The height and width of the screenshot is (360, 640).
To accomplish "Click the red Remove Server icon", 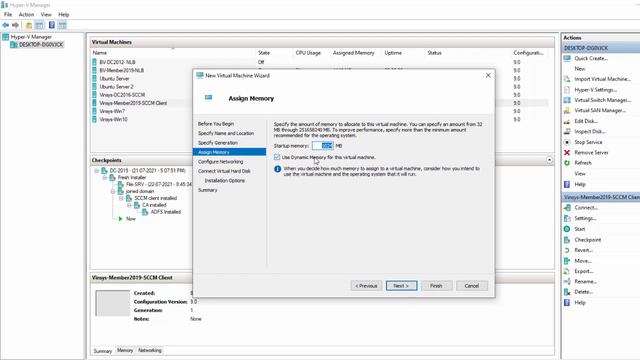I will pyautogui.click(x=567, y=153).
